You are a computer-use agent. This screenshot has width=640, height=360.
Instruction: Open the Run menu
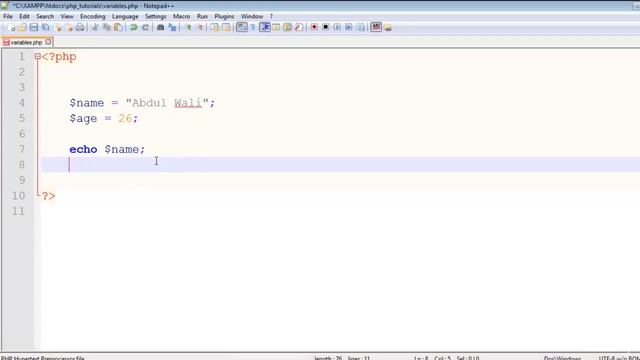202,16
